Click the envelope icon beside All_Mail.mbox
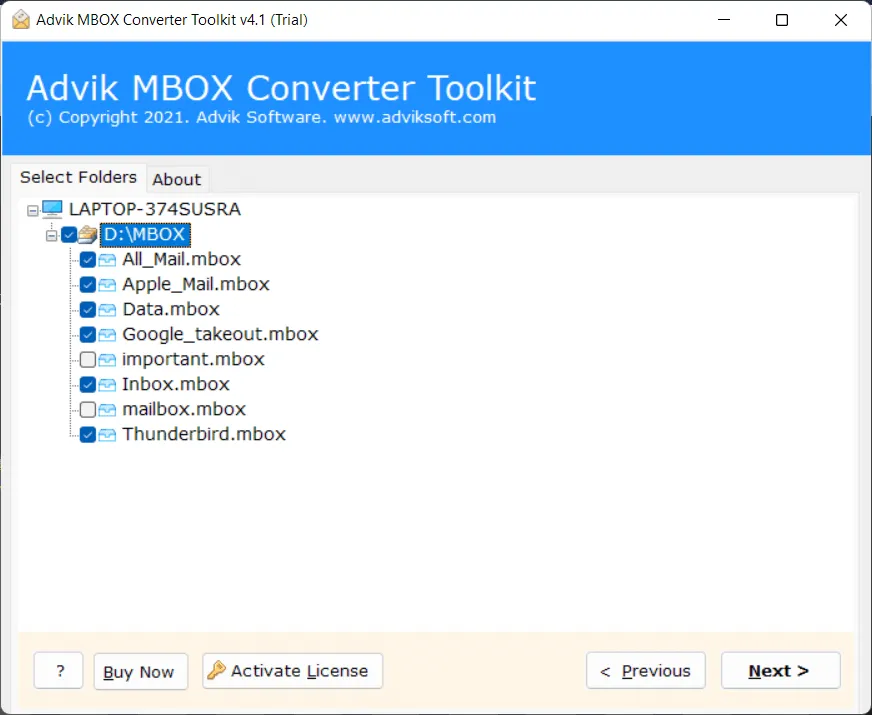This screenshot has width=872, height=715. pos(106,259)
